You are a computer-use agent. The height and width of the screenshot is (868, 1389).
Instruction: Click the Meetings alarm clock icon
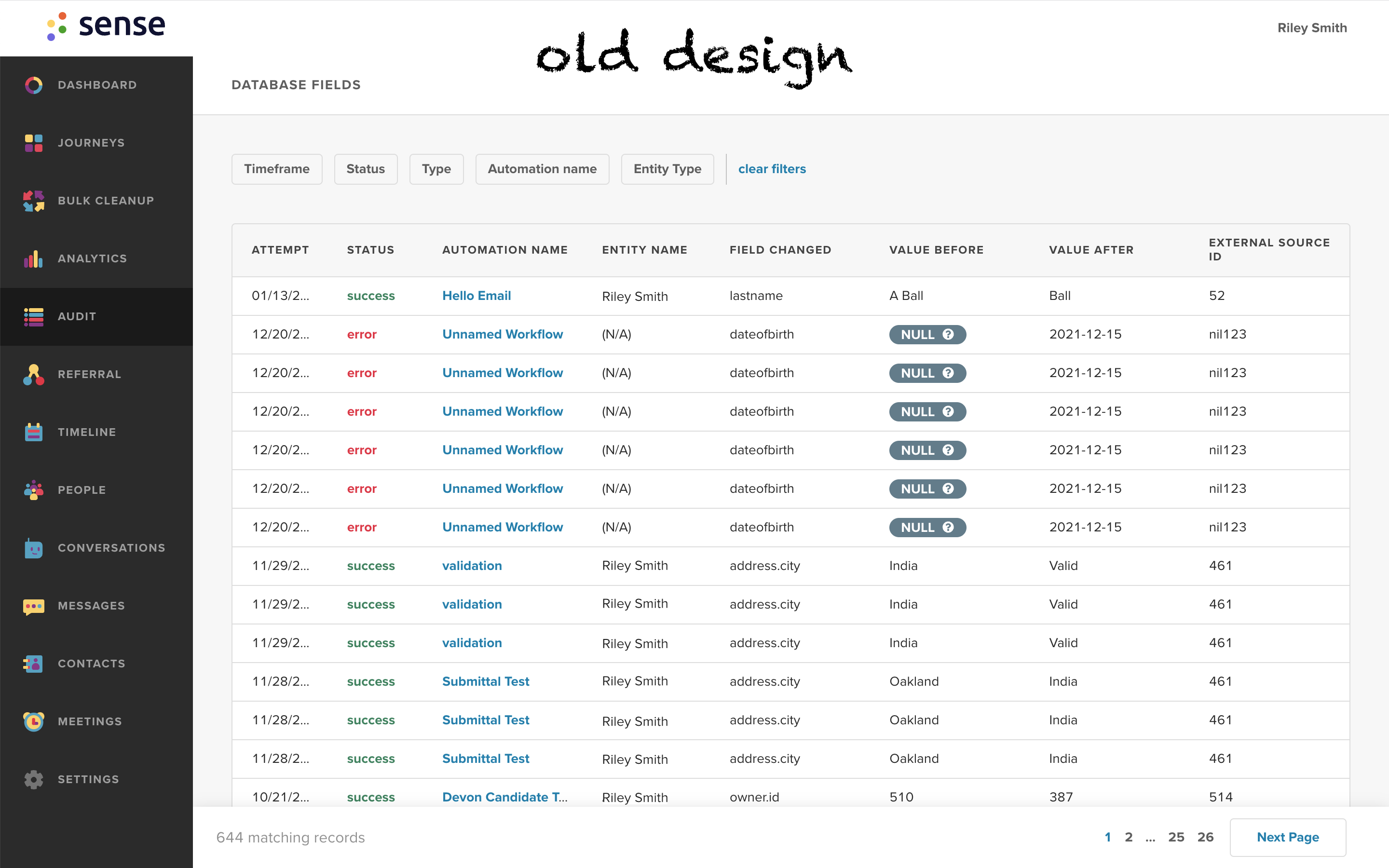(x=33, y=721)
